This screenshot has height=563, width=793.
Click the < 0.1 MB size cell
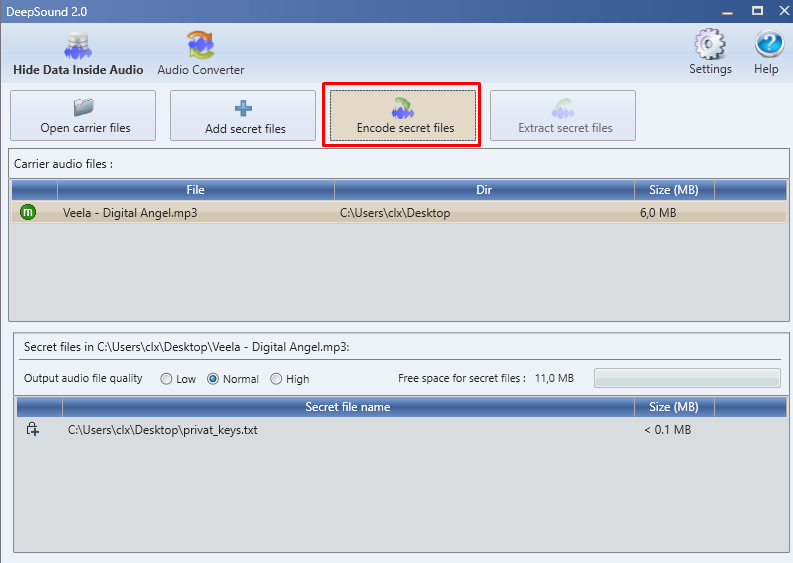[x=668, y=430]
